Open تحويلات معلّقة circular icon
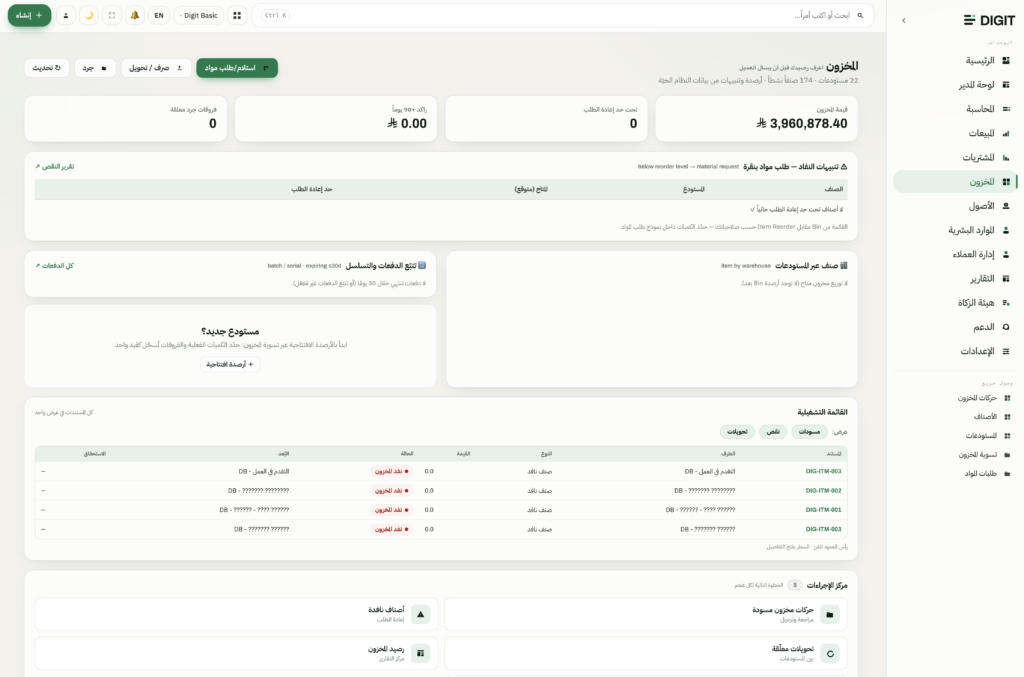Viewport: 1024px width, 677px height. pyautogui.click(x=829, y=653)
